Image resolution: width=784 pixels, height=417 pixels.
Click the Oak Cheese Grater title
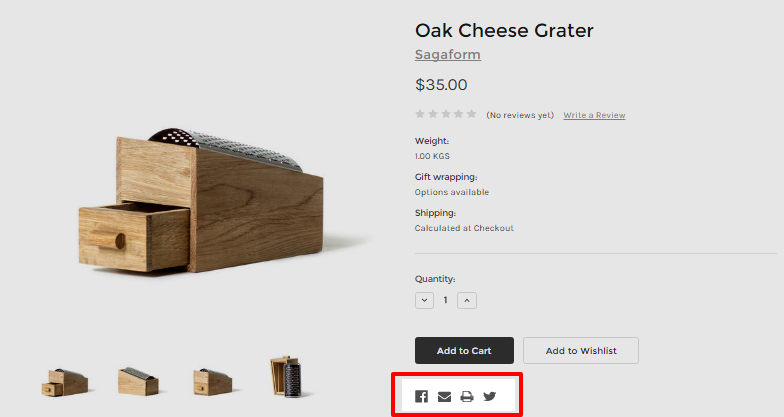pos(504,31)
